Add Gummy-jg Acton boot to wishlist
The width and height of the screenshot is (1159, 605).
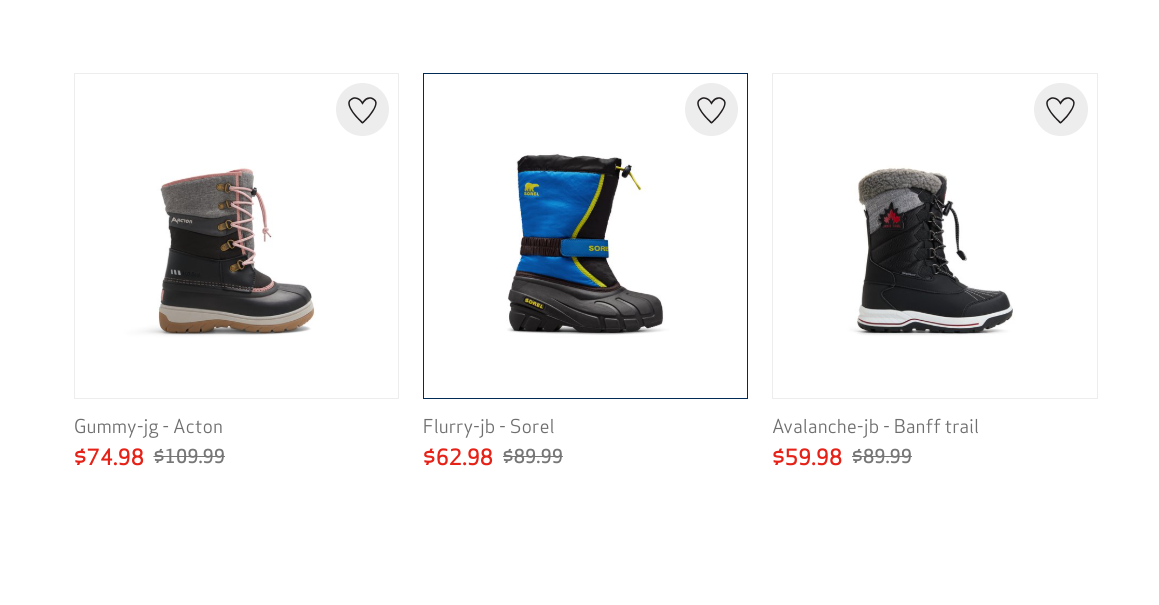point(362,109)
